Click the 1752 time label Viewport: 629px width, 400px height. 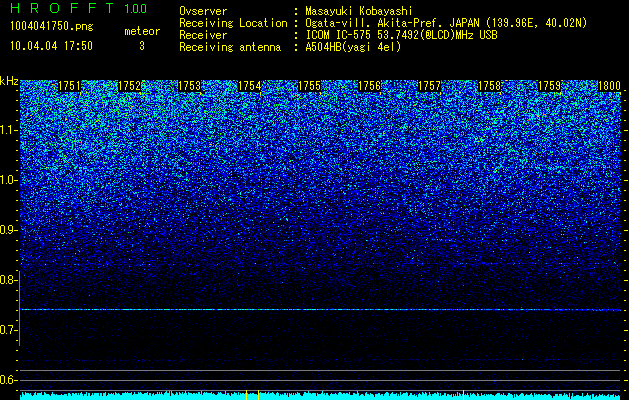pos(130,86)
